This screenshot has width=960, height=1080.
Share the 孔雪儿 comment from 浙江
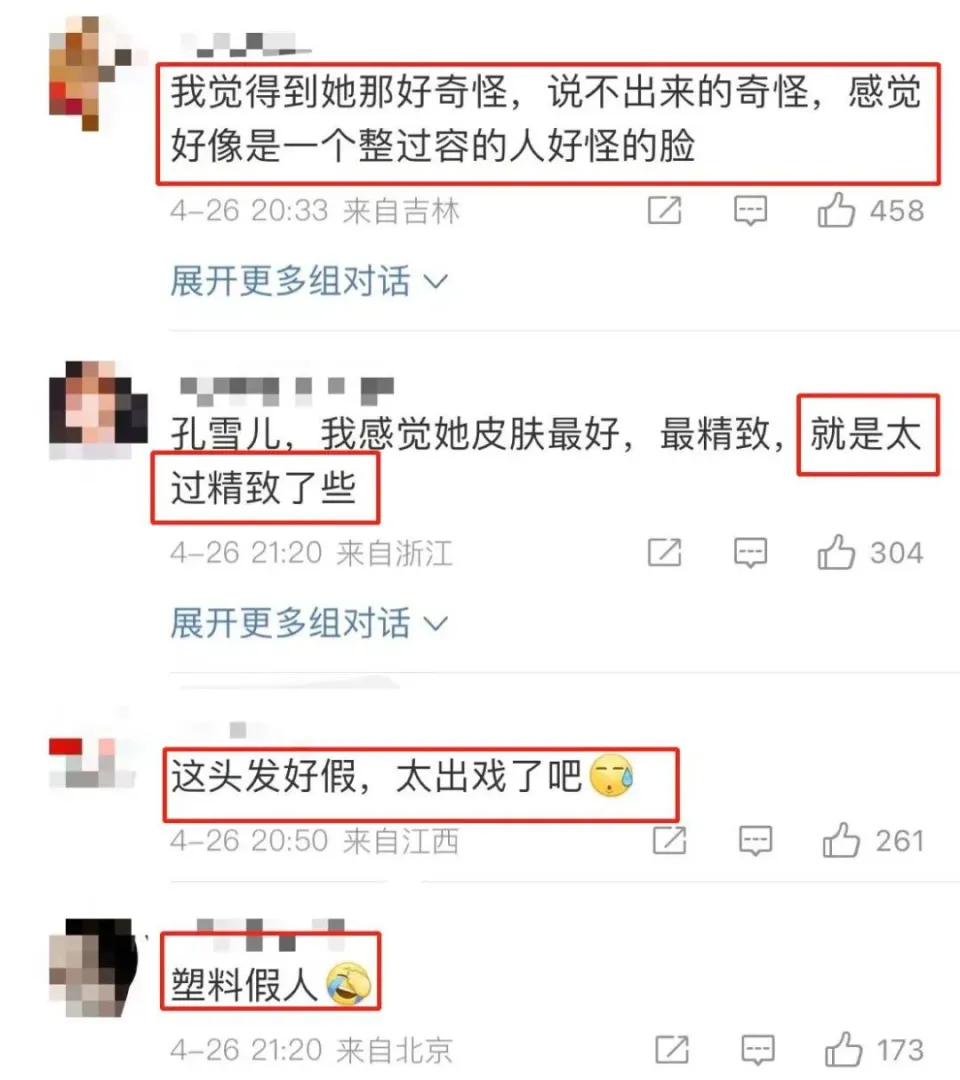click(665, 552)
